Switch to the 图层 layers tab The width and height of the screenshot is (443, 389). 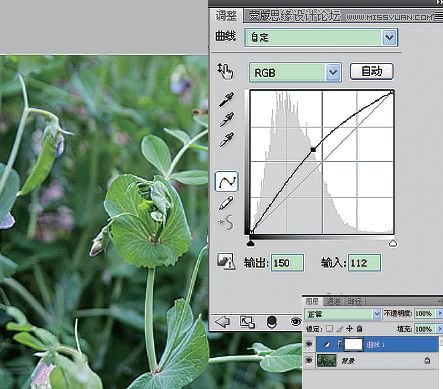312,301
